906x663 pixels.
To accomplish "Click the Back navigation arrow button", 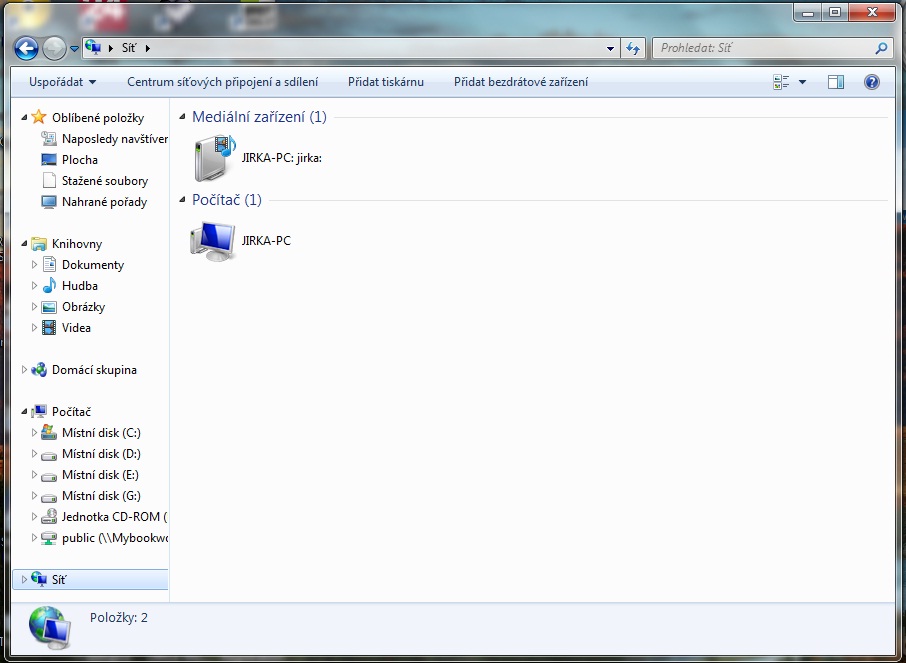I will (27, 48).
